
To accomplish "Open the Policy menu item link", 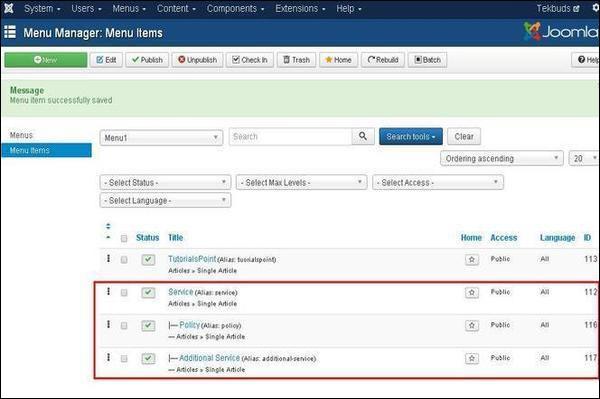I will [189, 325].
